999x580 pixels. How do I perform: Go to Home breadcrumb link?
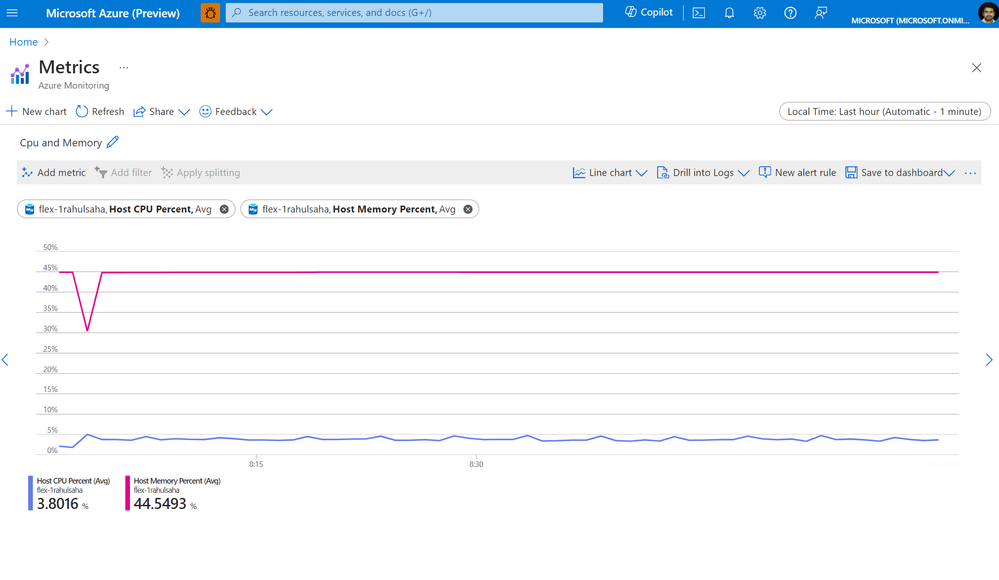(x=24, y=42)
